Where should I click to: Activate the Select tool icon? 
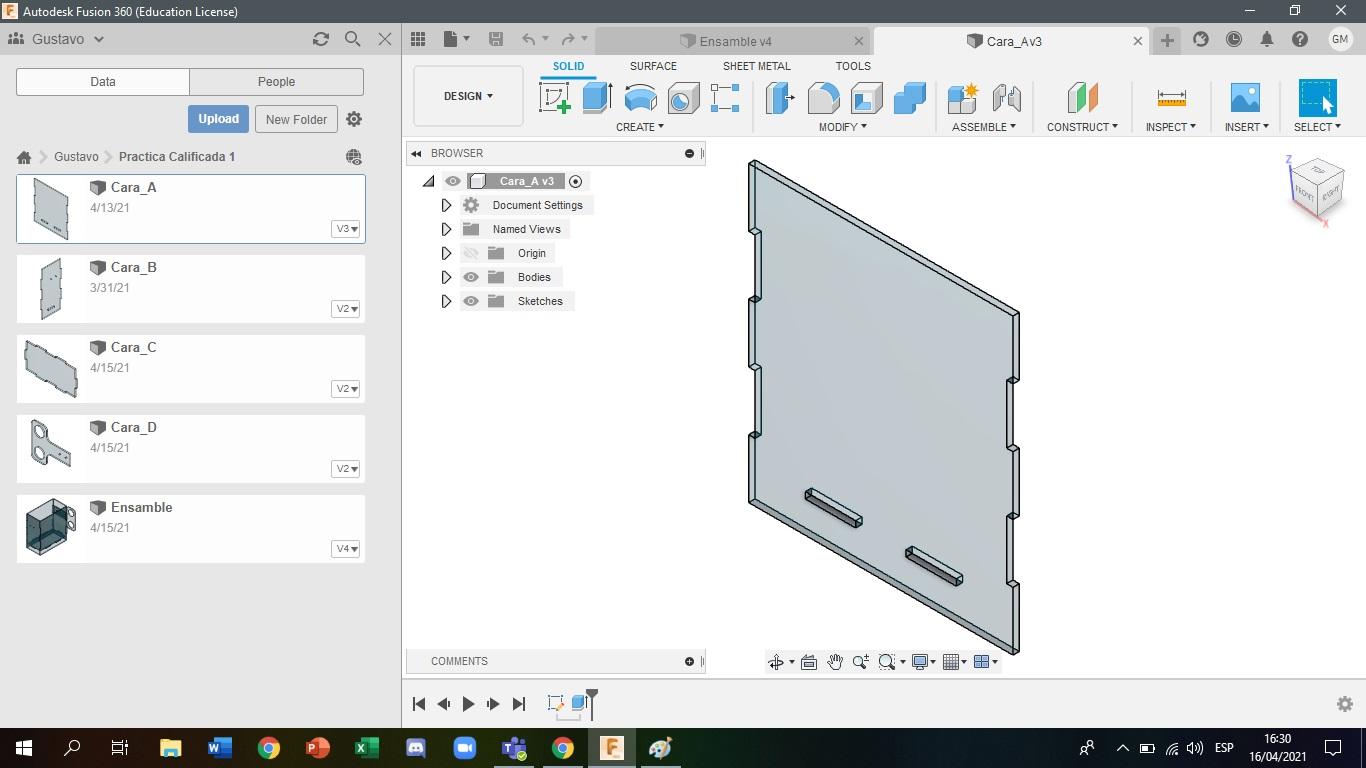point(1317,98)
